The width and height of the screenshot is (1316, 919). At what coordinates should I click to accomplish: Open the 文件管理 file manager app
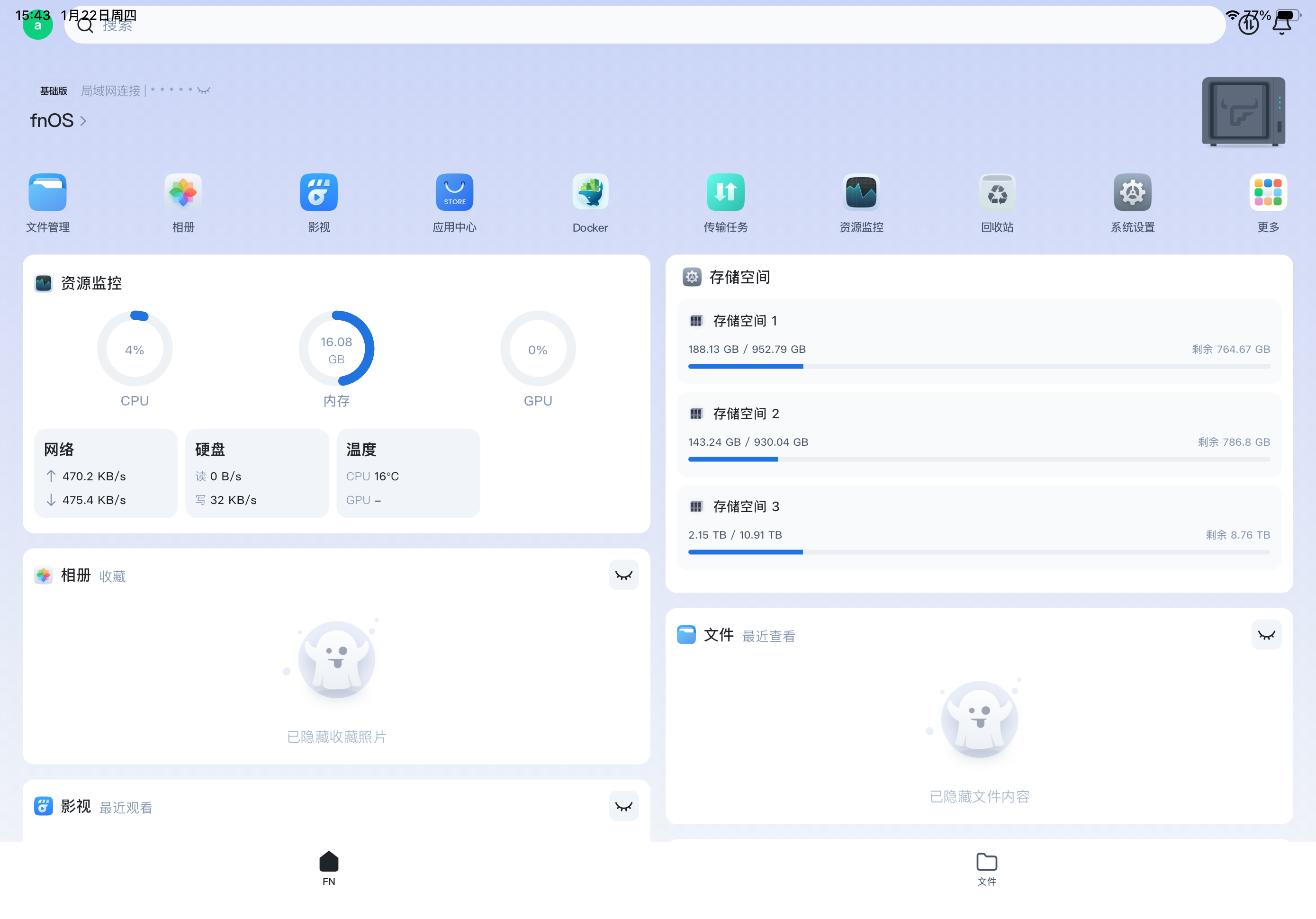(47, 193)
